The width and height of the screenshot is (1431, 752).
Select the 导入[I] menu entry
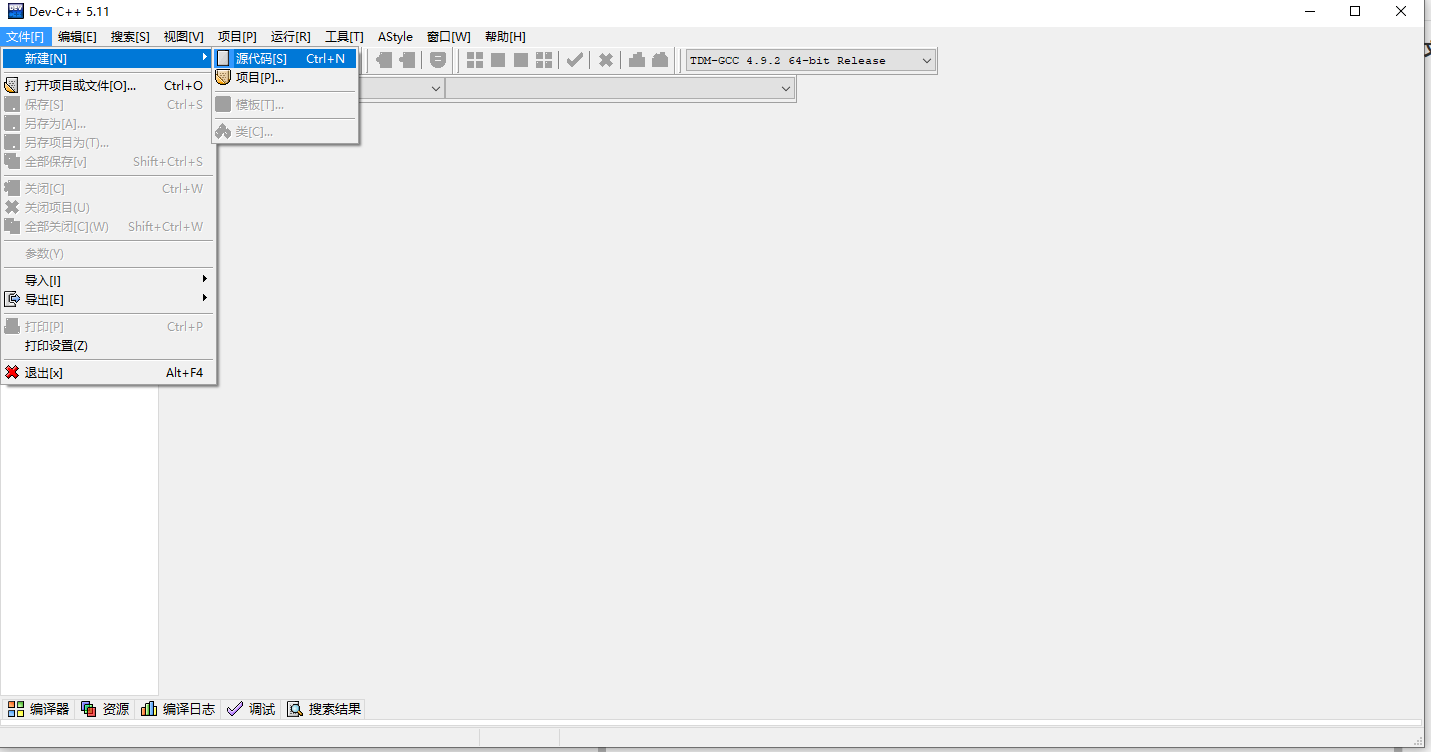coord(108,281)
